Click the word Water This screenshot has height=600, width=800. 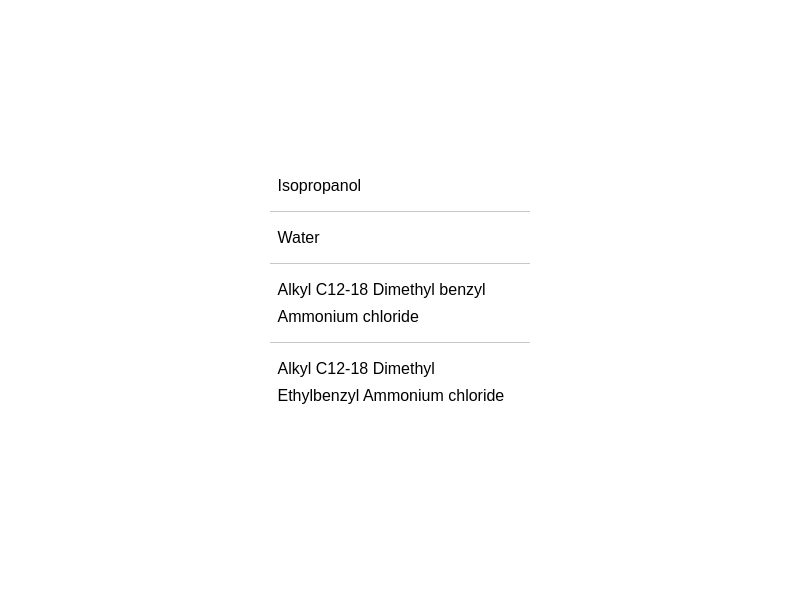pyautogui.click(x=298, y=238)
